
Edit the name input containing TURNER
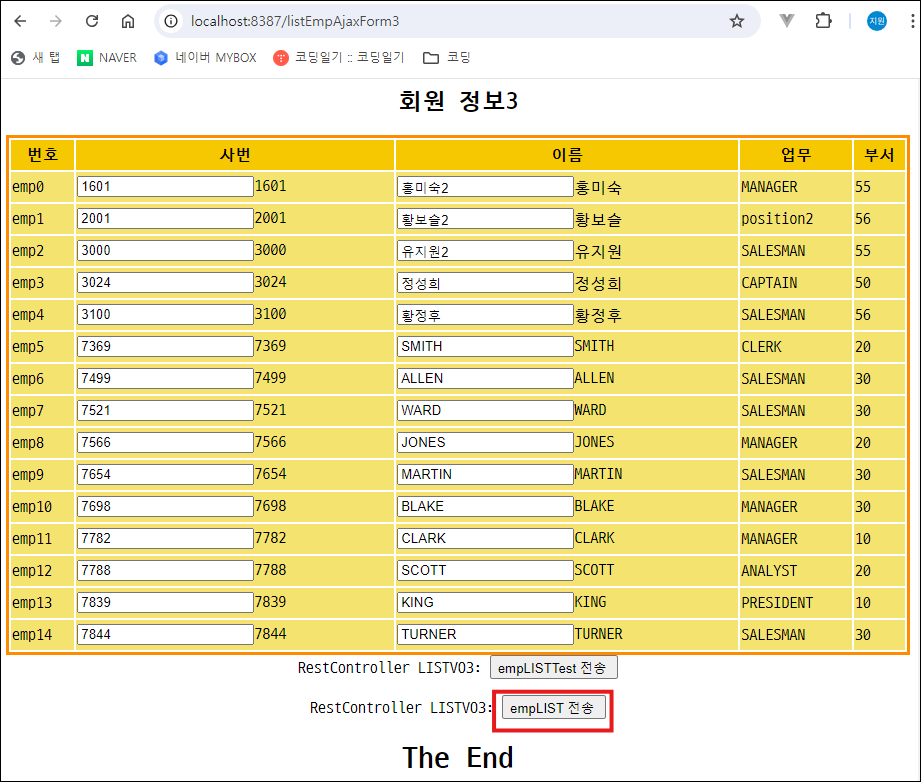point(485,635)
